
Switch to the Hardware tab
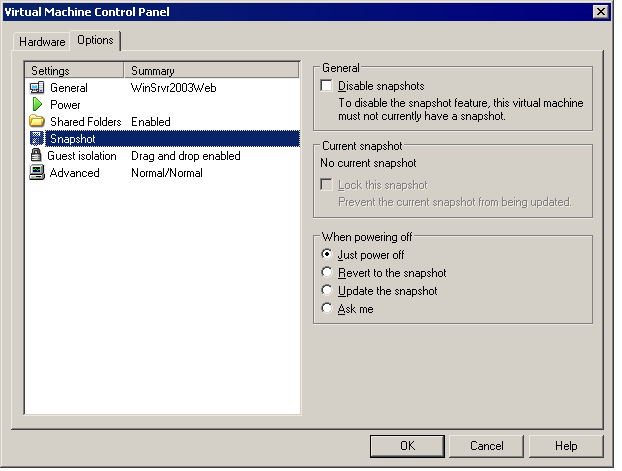[x=42, y=42]
